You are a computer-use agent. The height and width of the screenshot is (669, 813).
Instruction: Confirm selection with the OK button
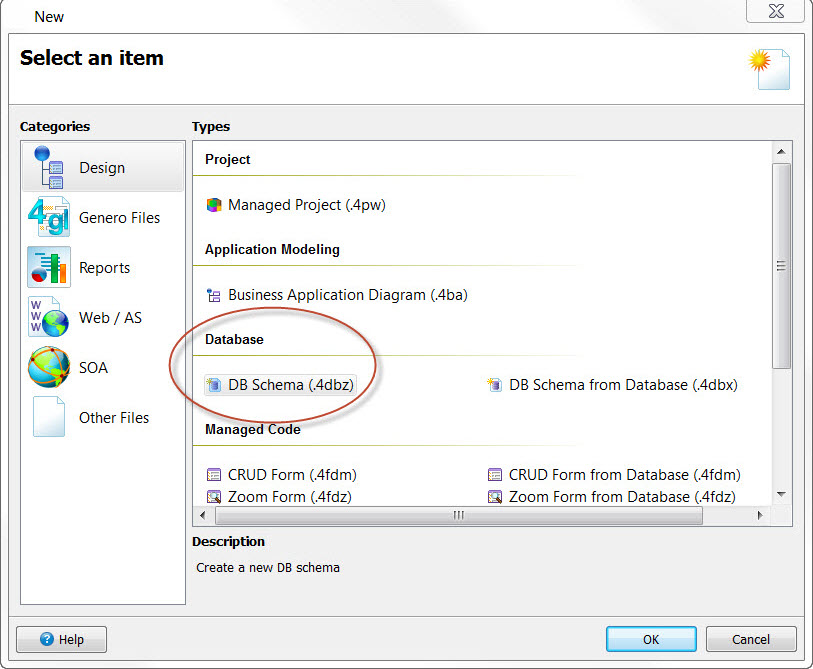coord(651,639)
